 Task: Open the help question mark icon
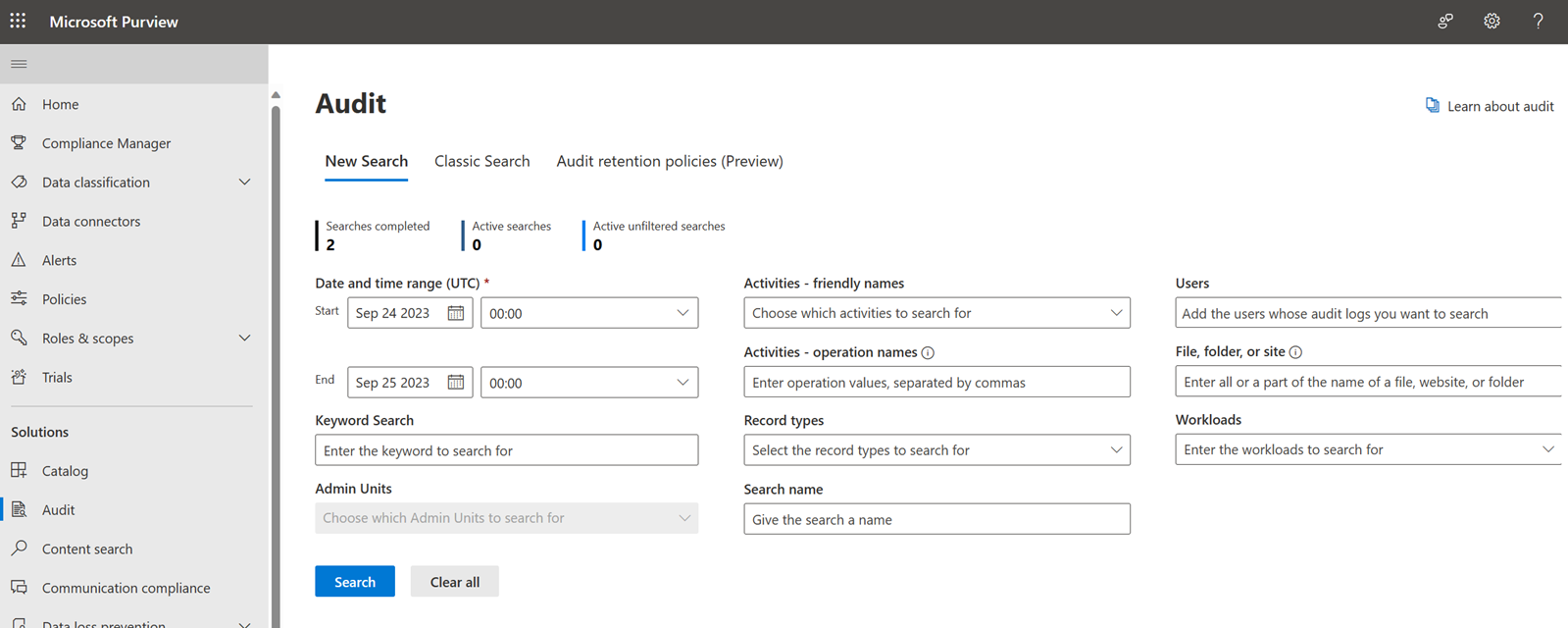pos(1538,21)
